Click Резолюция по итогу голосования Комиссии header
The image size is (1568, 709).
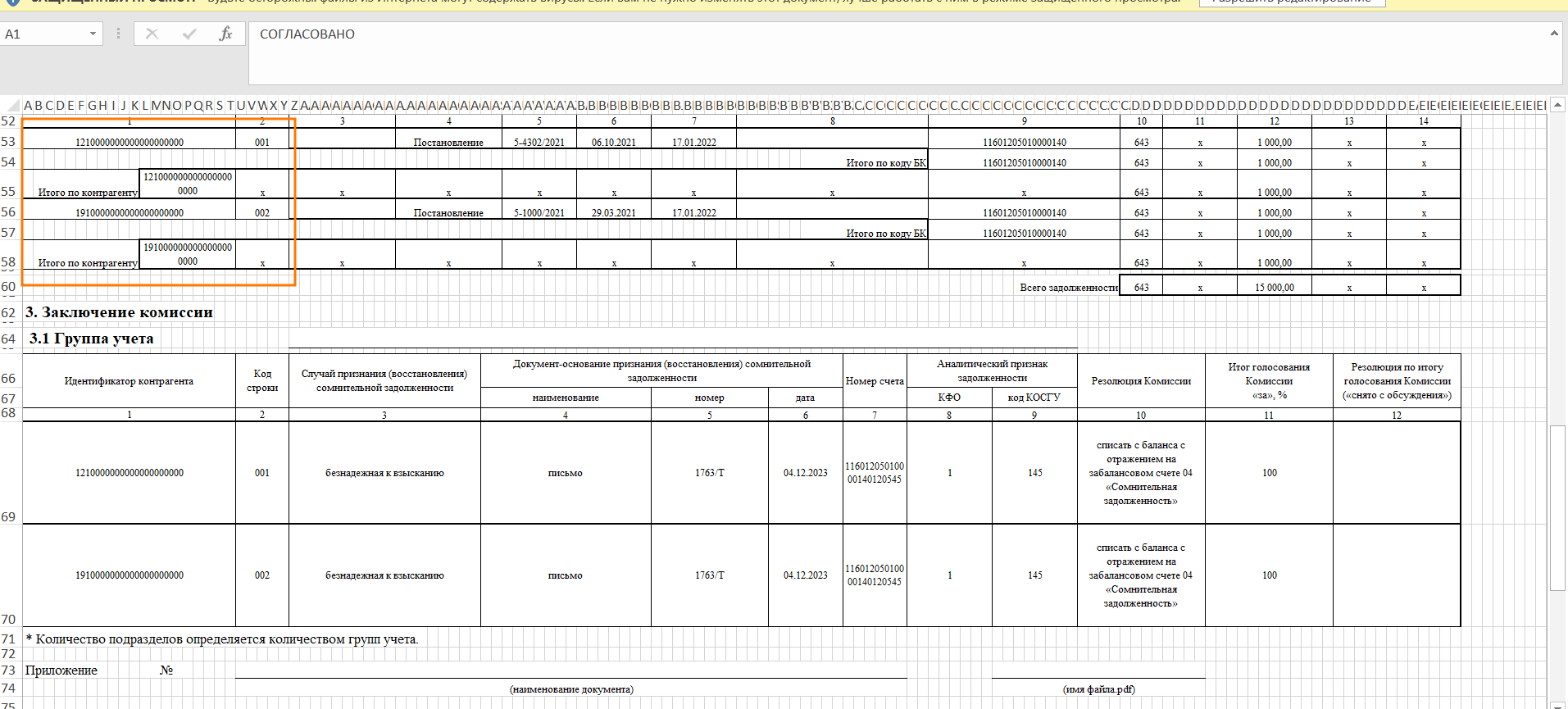point(1397,381)
